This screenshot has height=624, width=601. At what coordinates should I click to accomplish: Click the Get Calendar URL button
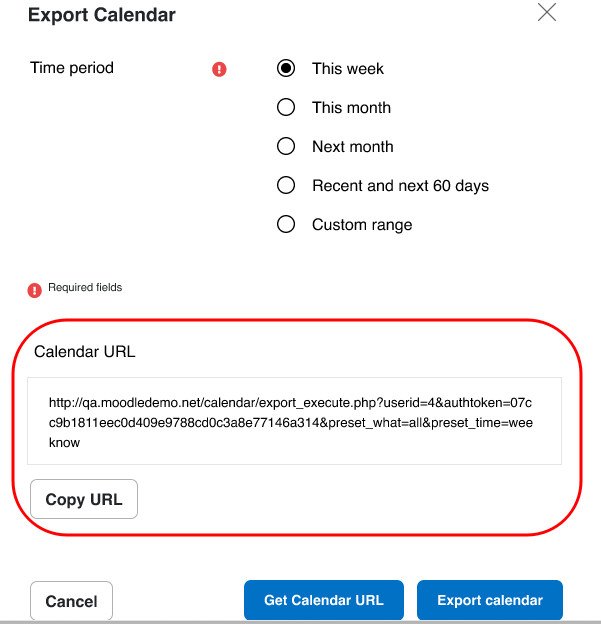(x=324, y=600)
